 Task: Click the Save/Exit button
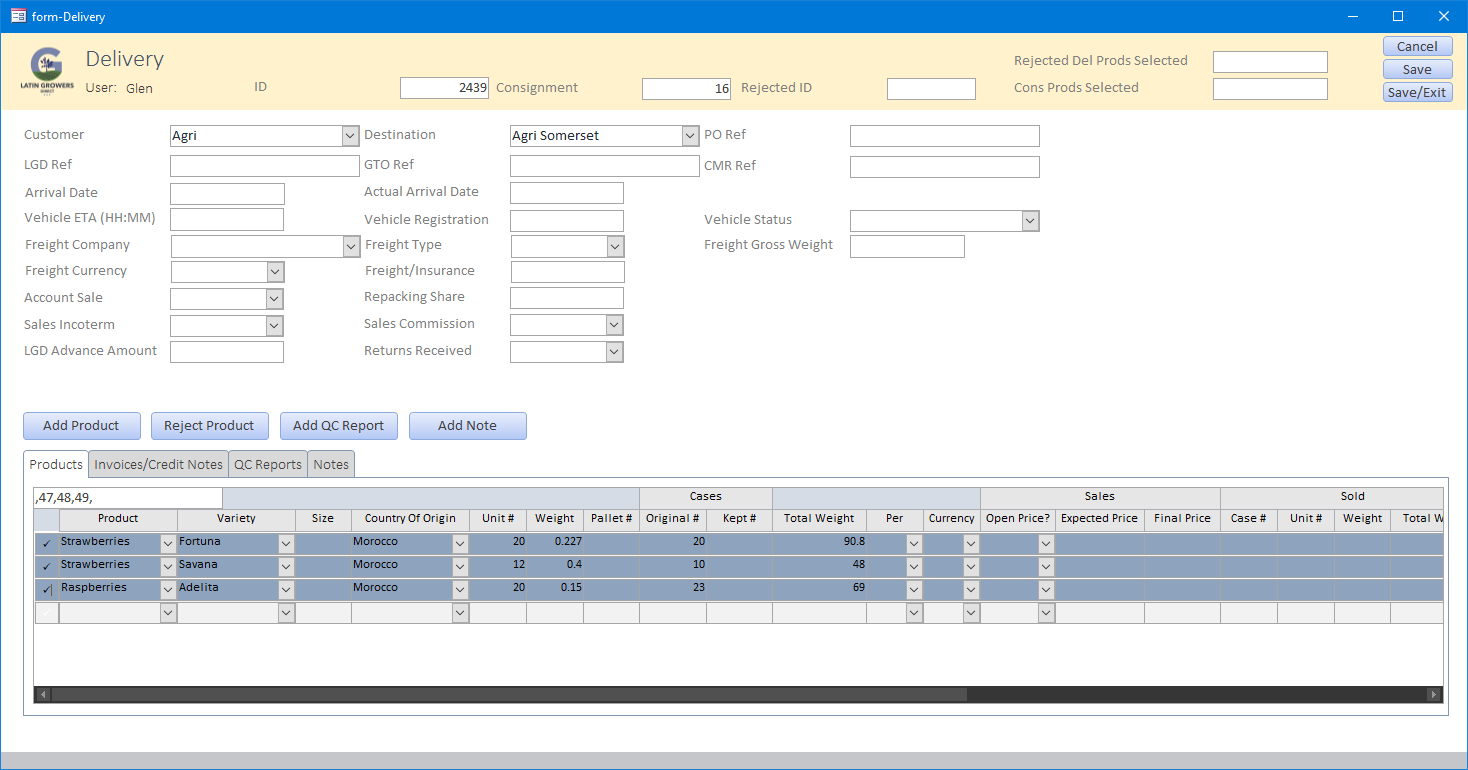click(1417, 92)
